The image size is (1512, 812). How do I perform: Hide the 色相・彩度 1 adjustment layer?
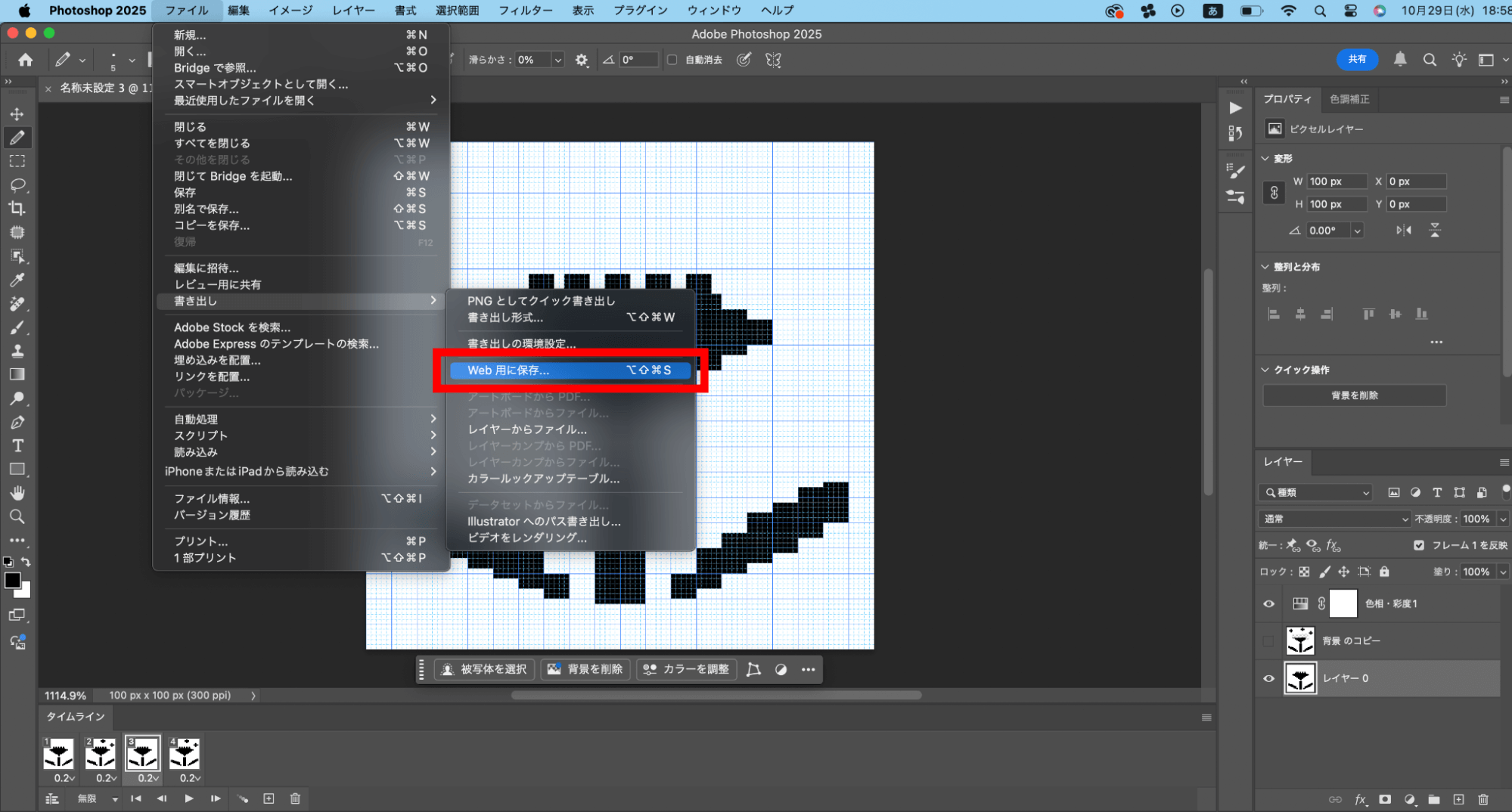coord(1268,604)
